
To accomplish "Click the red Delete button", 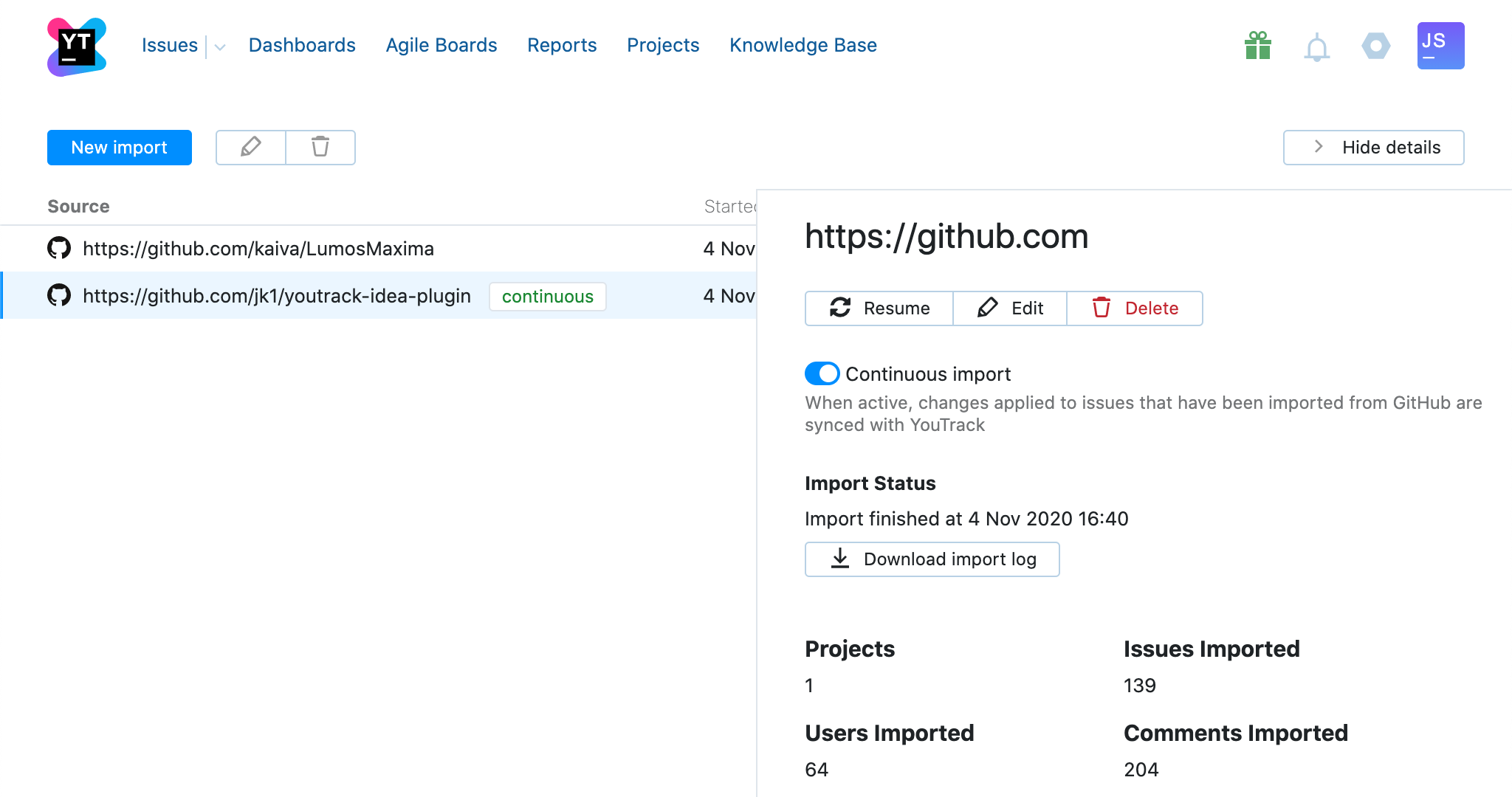I will [1135, 308].
